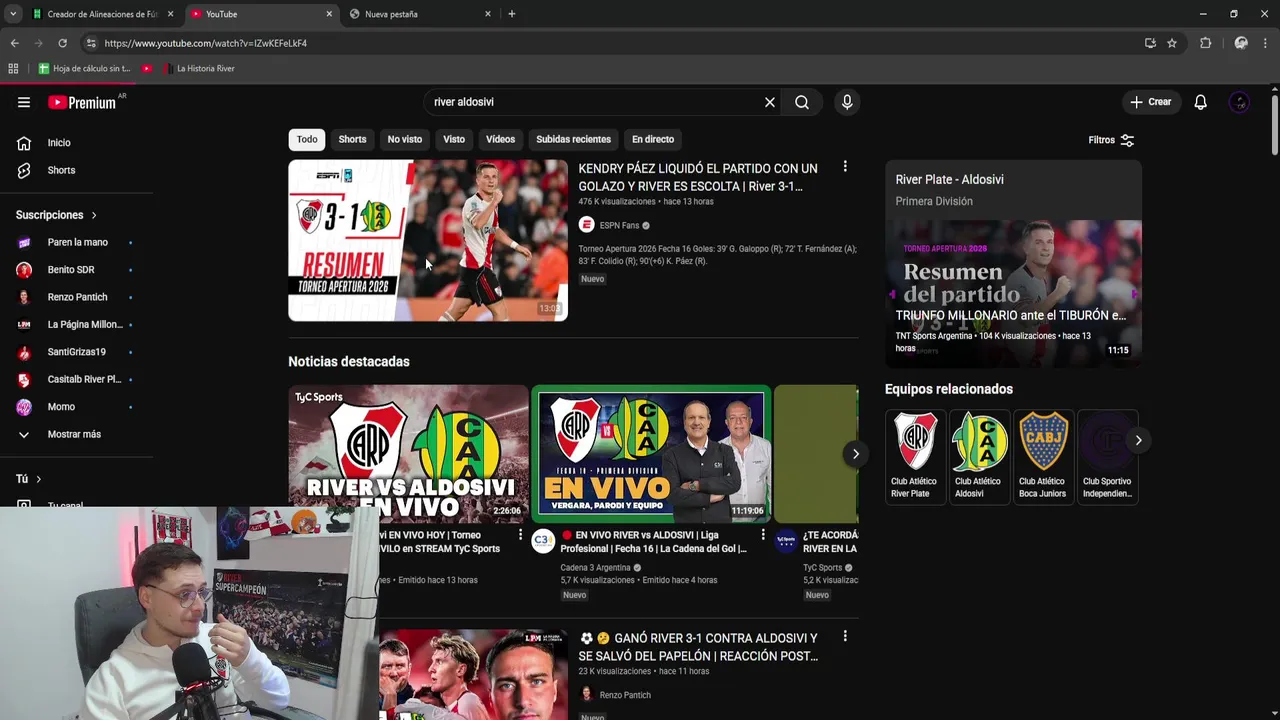
Task: Show more related teams arrow
Action: [1138, 440]
